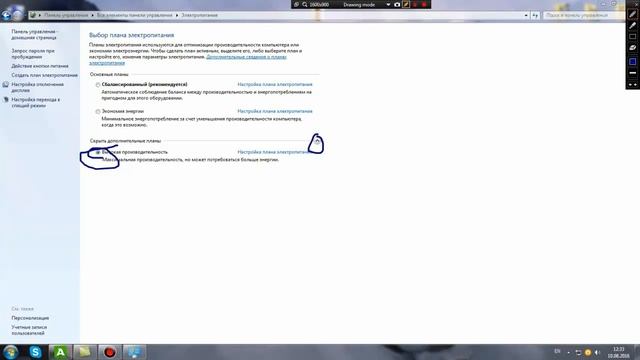The height and width of the screenshot is (360, 640).
Task: Select the eraser tool in drawing panel
Action: pyautogui.click(x=633, y=48)
